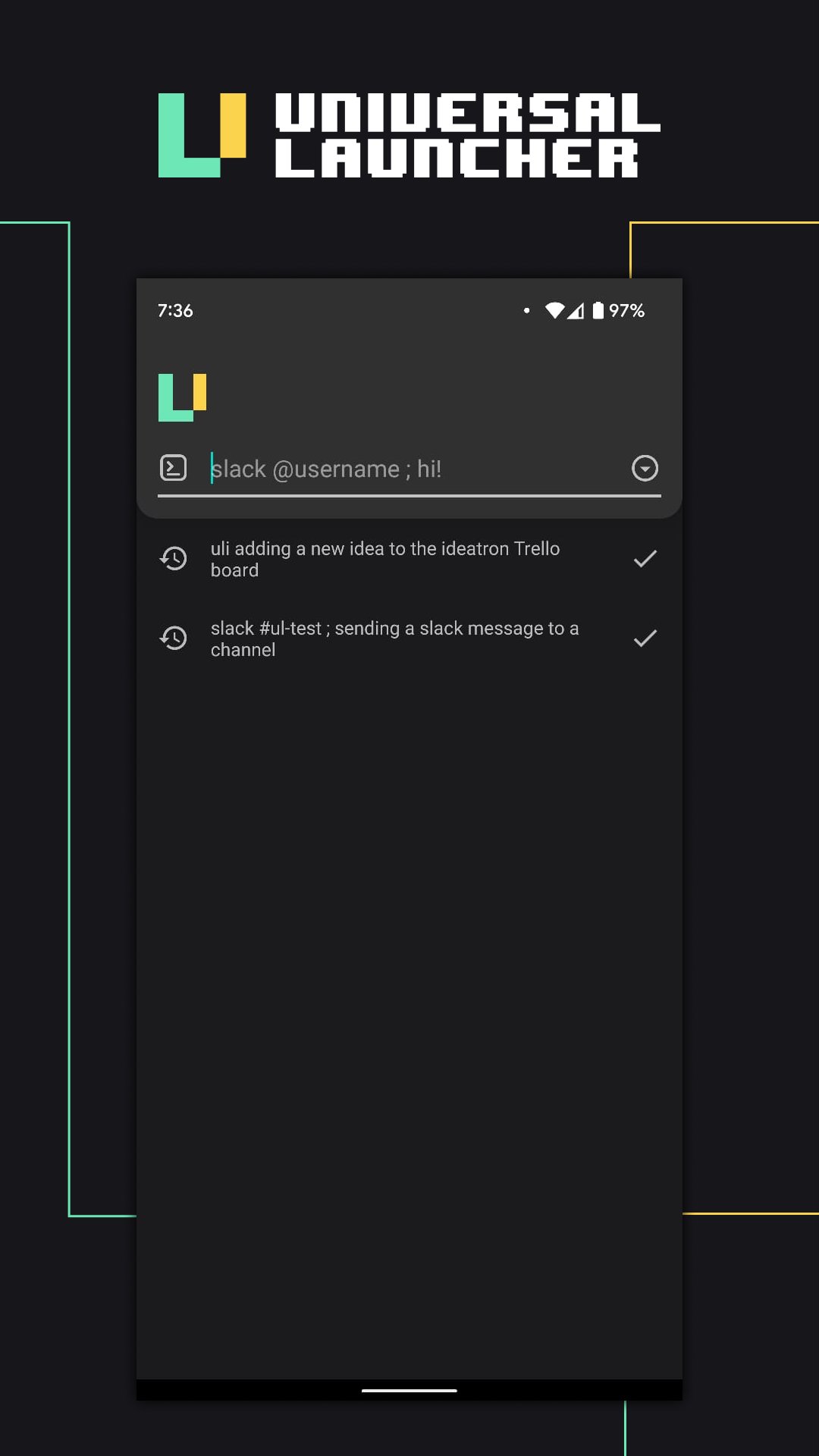Focus the 'slack @username ; hi!' command field
Image resolution: width=819 pixels, height=1456 pixels.
pos(409,469)
